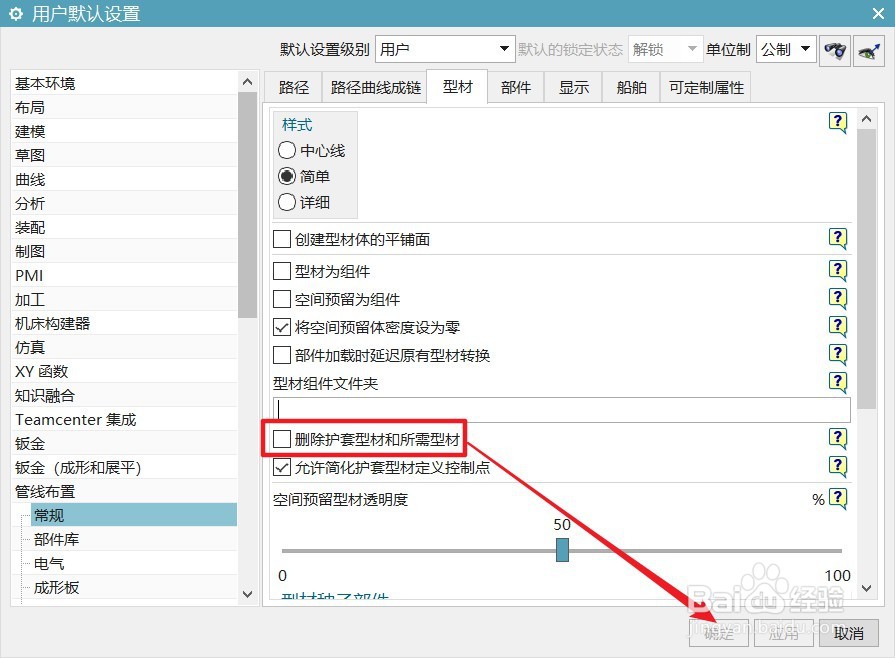
Task: Open help for the 样式 style options
Action: coord(838,122)
